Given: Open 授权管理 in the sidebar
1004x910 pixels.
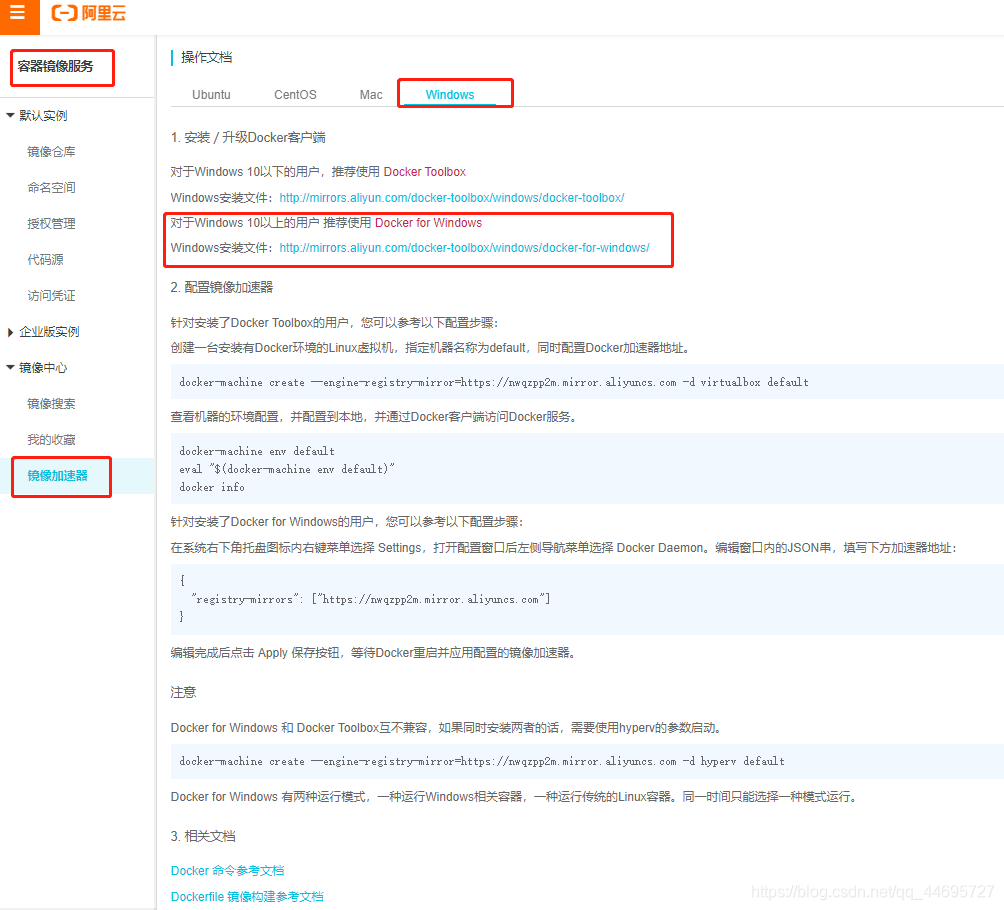Looking at the screenshot, I should 51,223.
